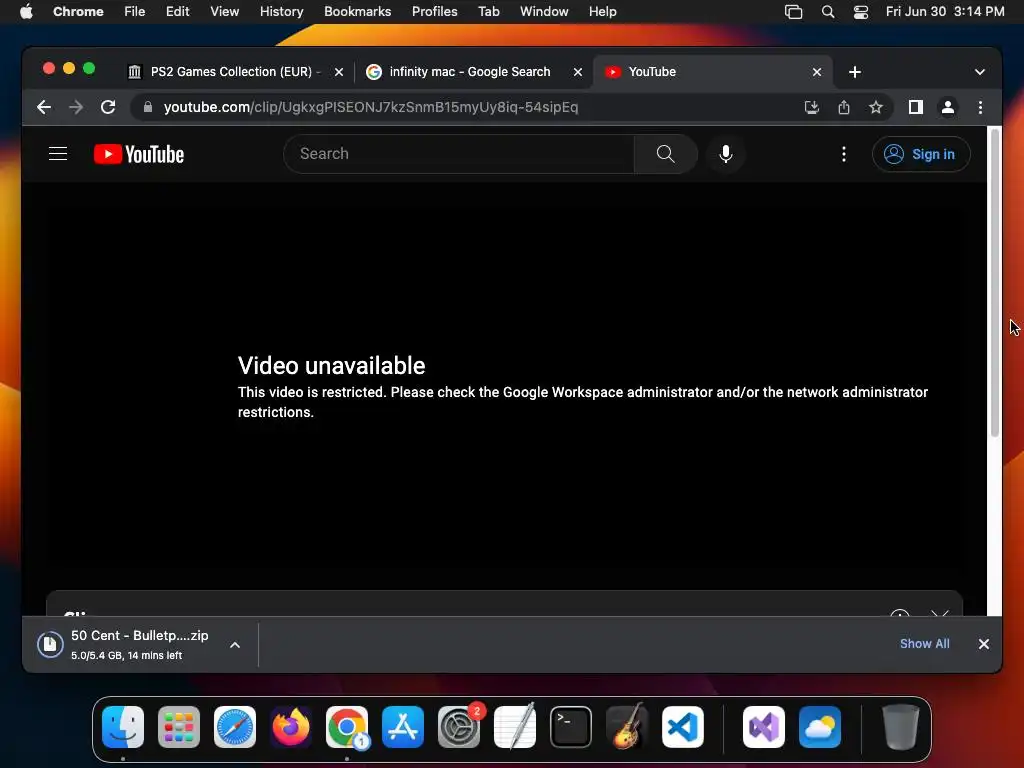Launch Safari from the dock

click(x=235, y=727)
